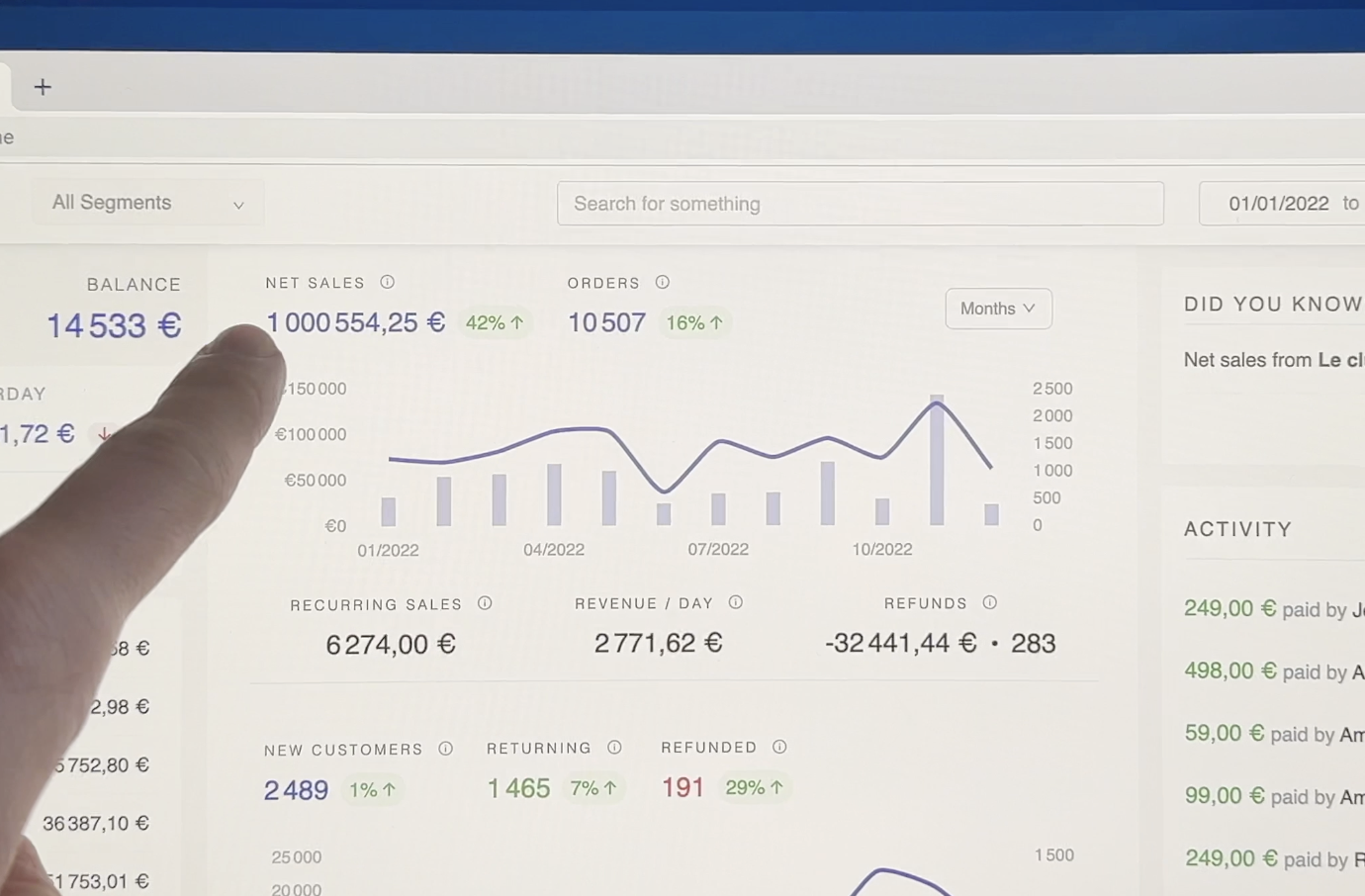1365x896 pixels.
Task: Click Revenue / Day info icon
Action: point(736,602)
